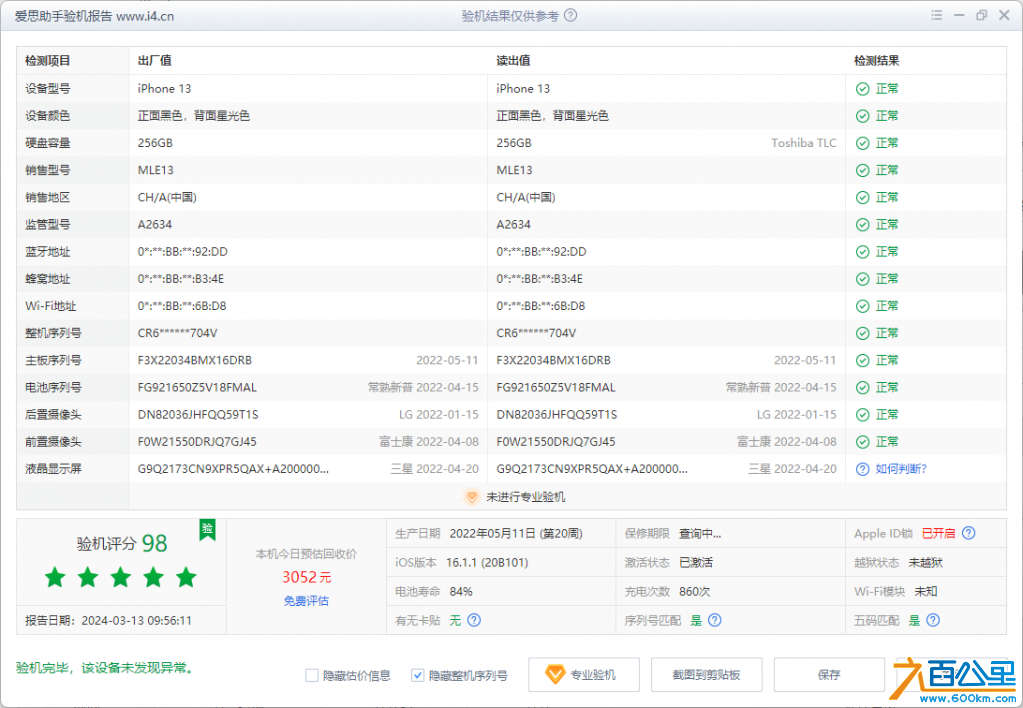Select the Wi-Fi模块 未知 value
1023x708 pixels.
(926, 592)
